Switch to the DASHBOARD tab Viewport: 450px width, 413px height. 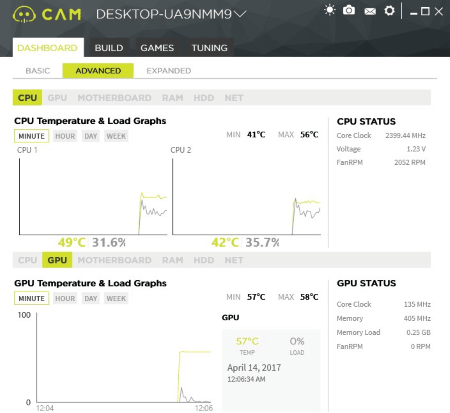point(48,48)
